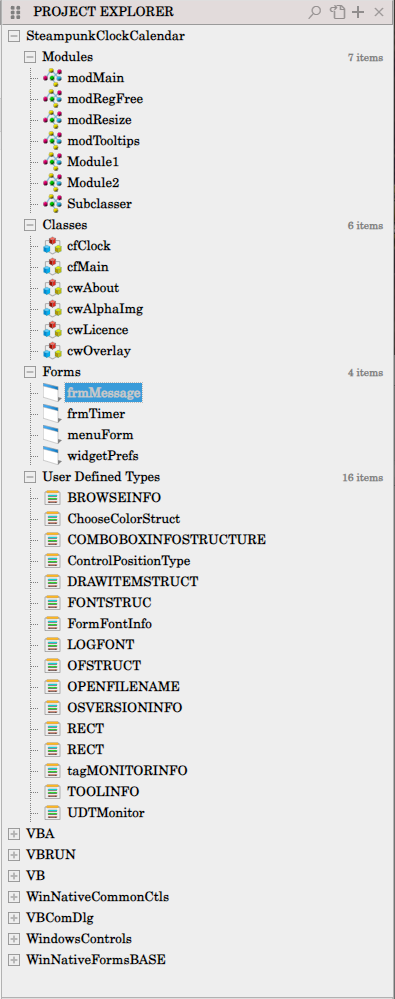Select the OPENFILENAME type
Image resolution: width=395 pixels, height=999 pixels.
pyautogui.click(x=123, y=687)
